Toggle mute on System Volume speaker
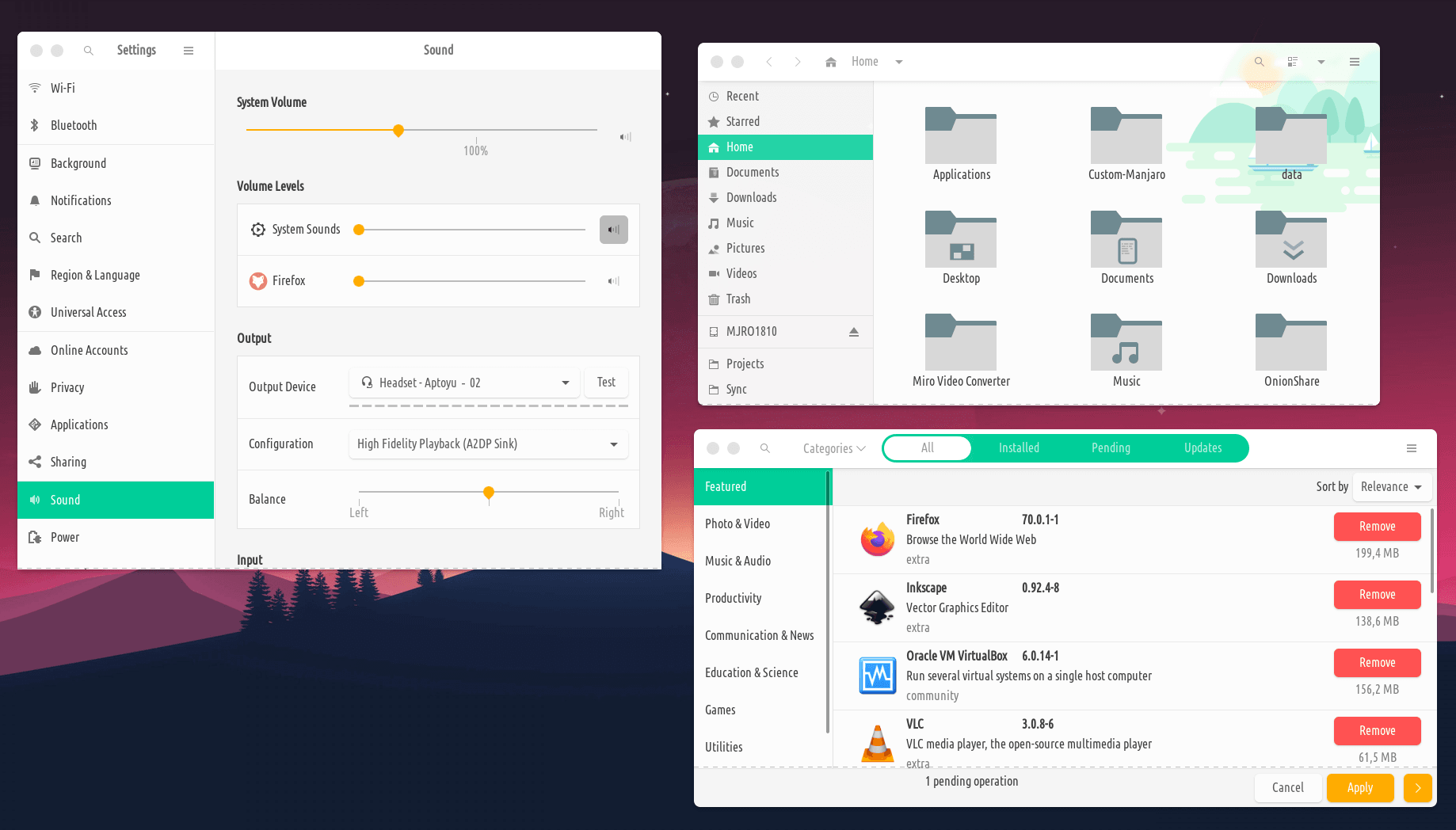This screenshot has height=830, width=1456. [625, 137]
